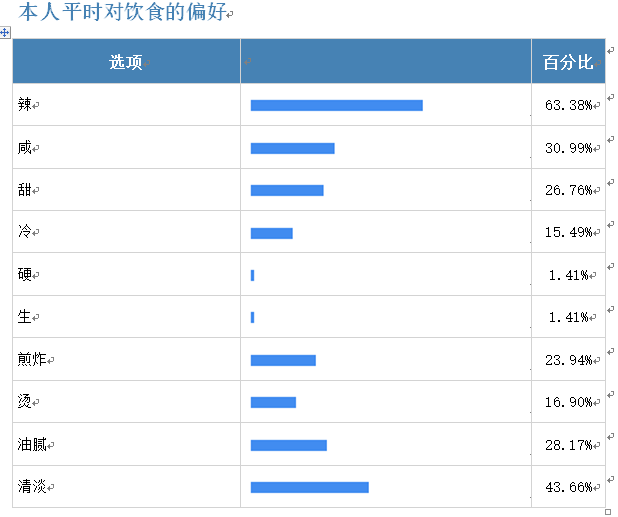The height and width of the screenshot is (517, 618).
Task: Select the 辣 option cell
Action: click(x=126, y=105)
